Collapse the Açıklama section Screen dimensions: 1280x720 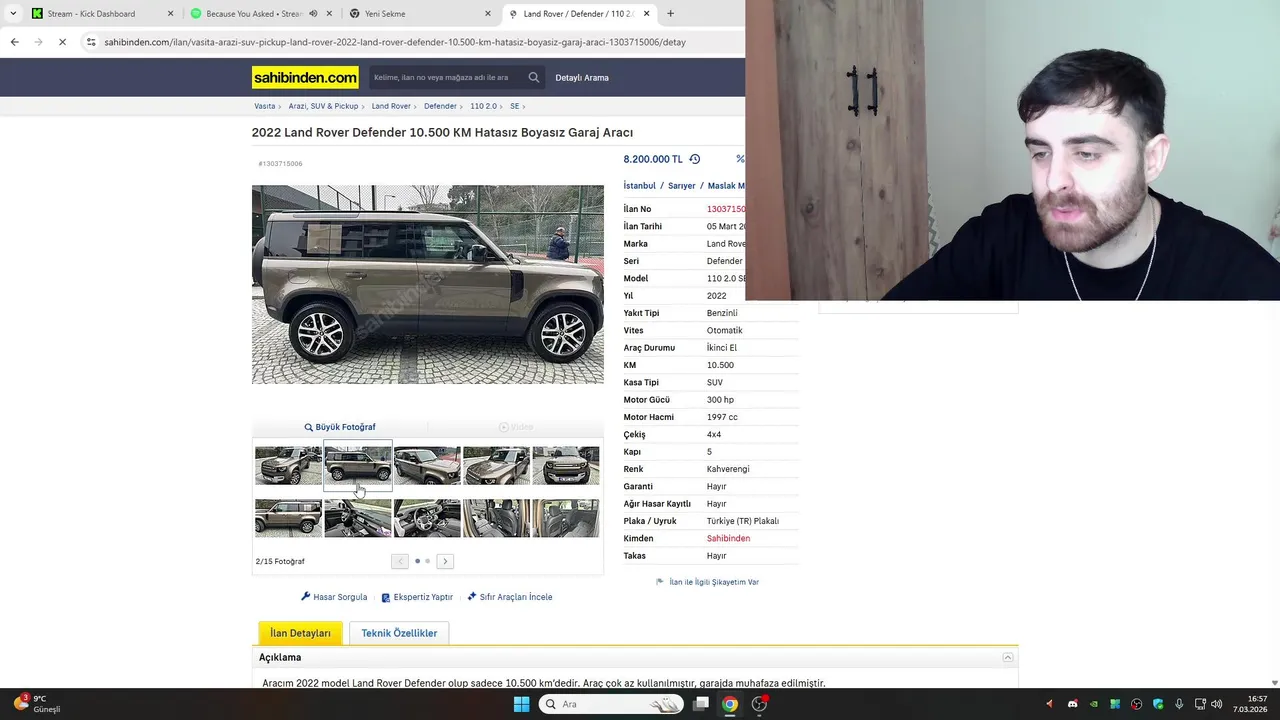(x=1008, y=657)
